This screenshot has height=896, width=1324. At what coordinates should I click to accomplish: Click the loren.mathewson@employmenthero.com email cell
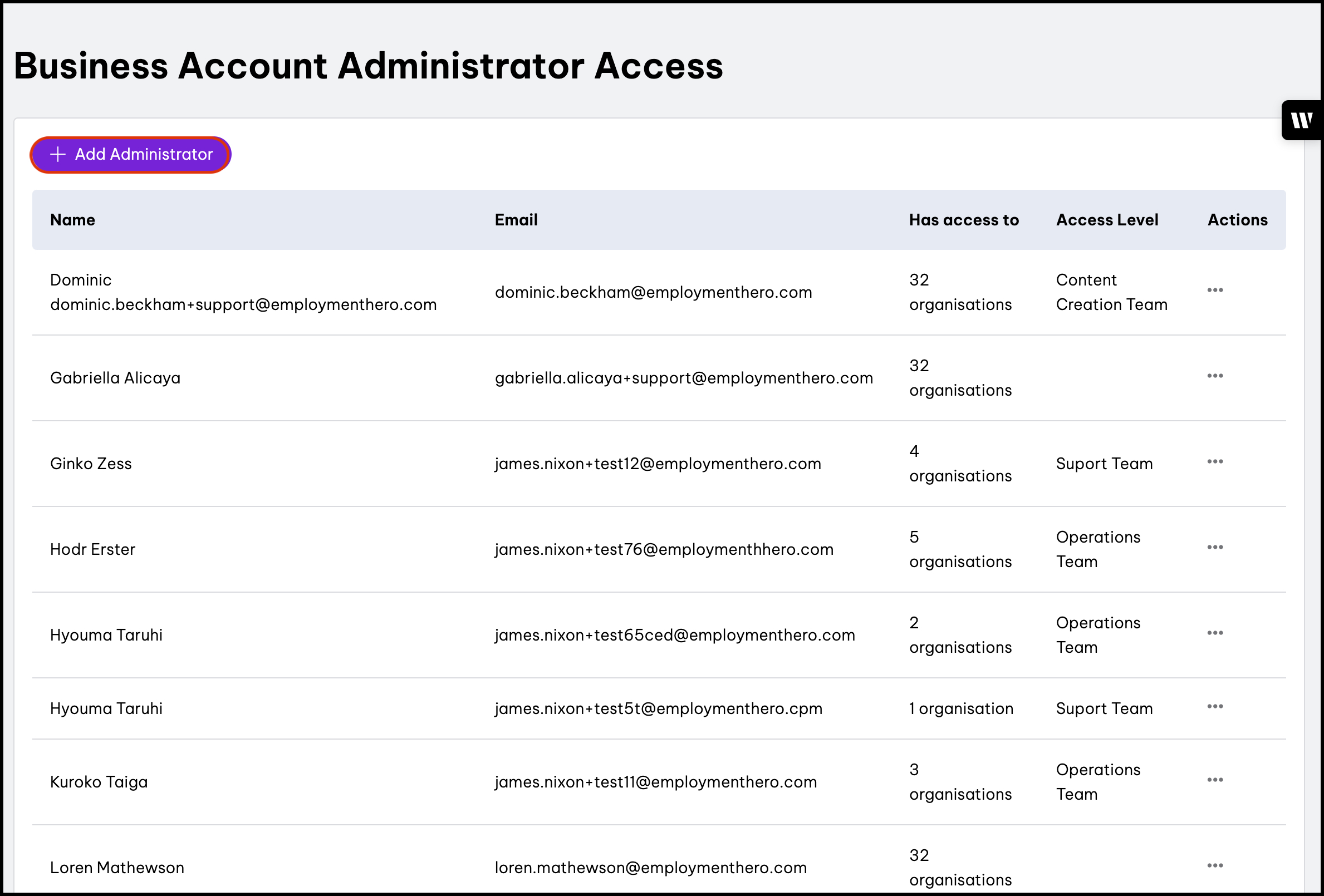coord(650,868)
